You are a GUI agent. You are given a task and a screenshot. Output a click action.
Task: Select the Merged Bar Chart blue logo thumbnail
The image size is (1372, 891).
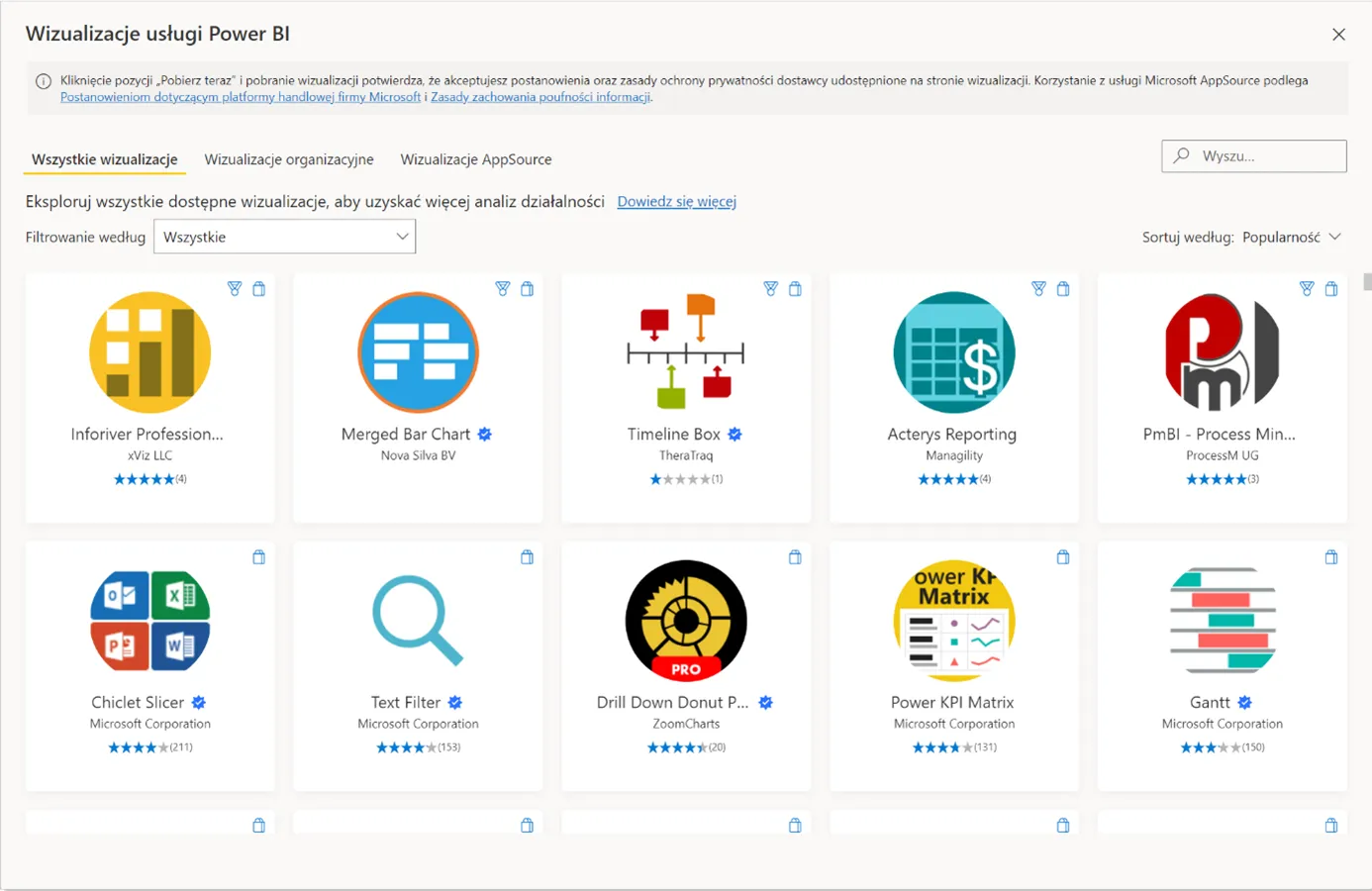[419, 352]
